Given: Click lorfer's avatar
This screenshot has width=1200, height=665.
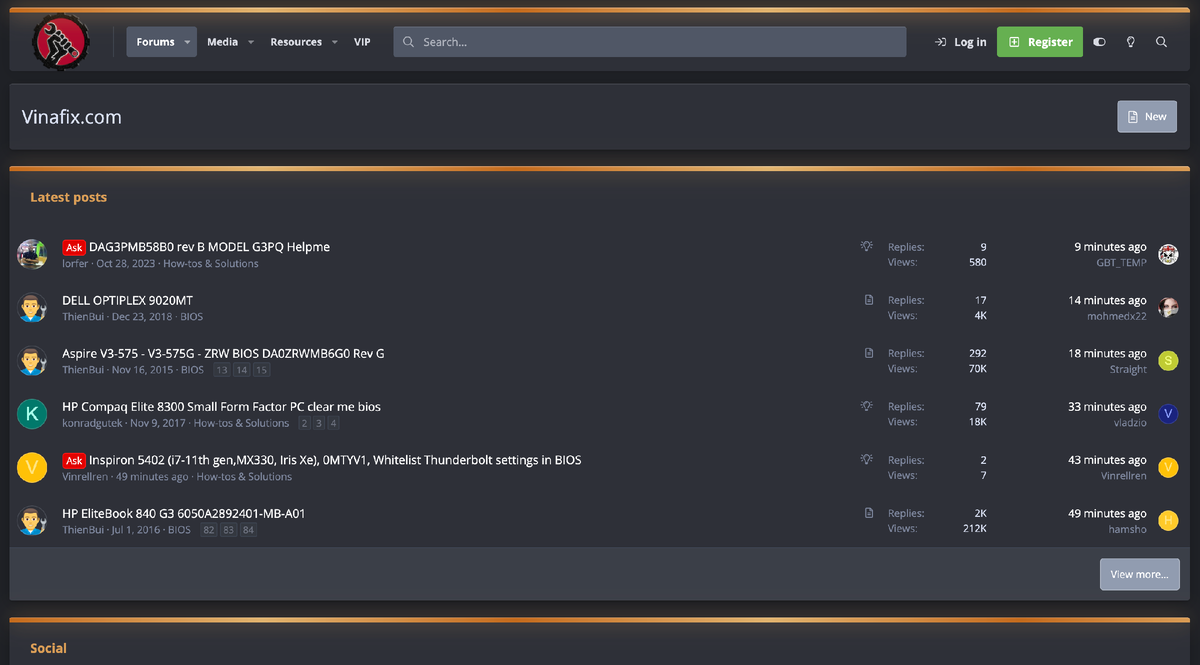Looking at the screenshot, I should pyautogui.click(x=33, y=254).
